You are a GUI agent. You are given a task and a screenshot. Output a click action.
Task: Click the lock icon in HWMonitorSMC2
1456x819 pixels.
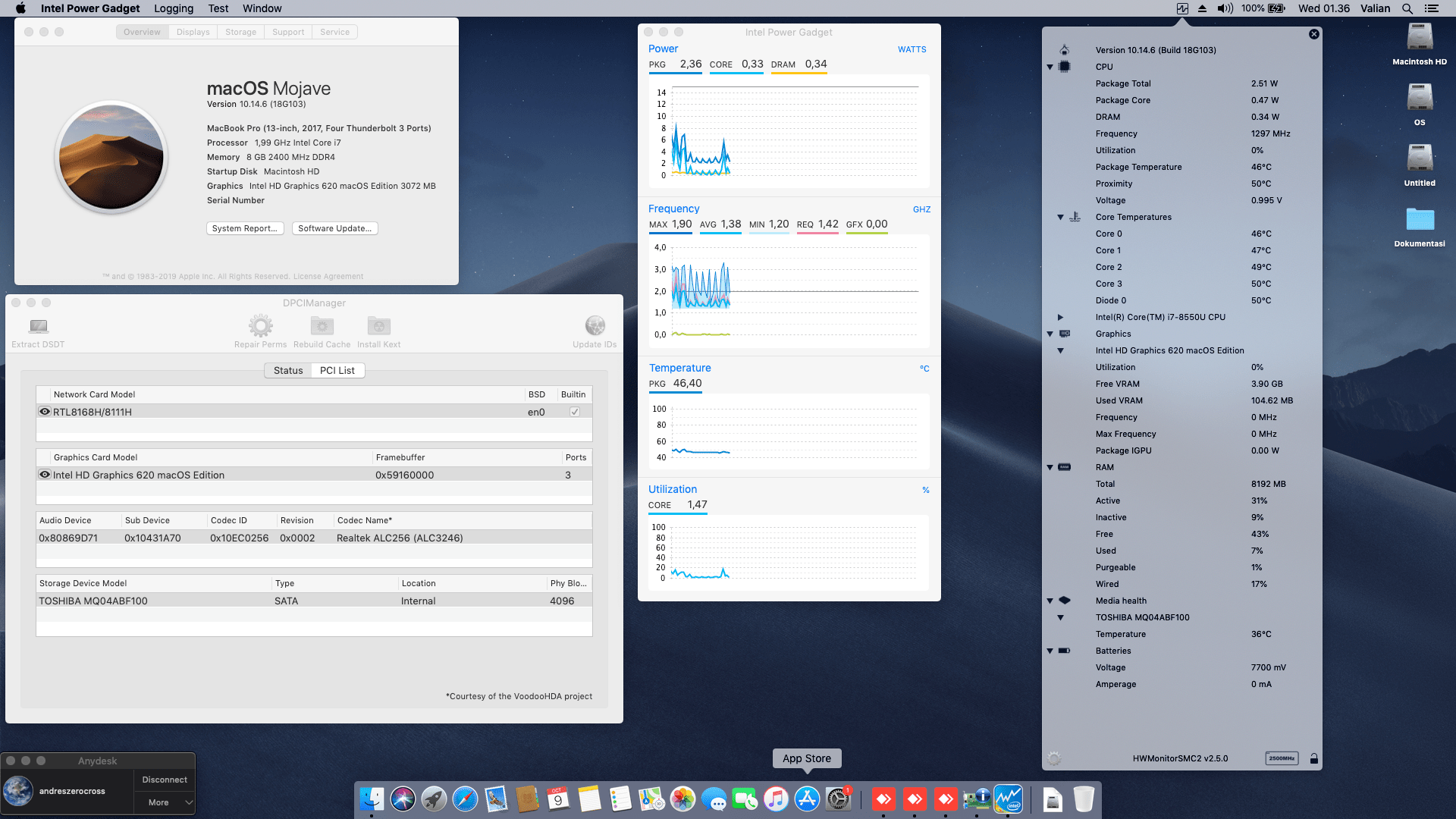tap(1314, 758)
